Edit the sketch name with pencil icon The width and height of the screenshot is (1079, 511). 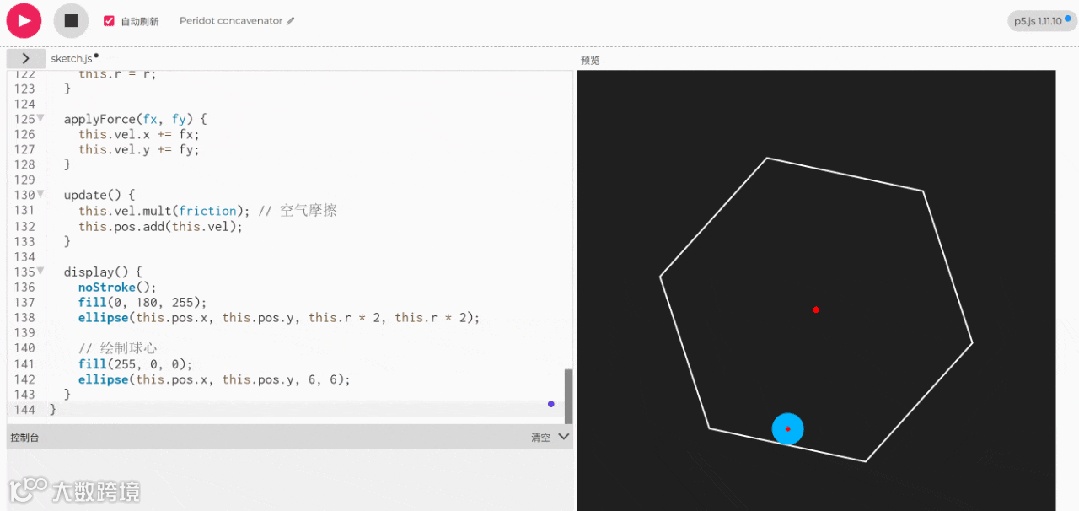290,21
